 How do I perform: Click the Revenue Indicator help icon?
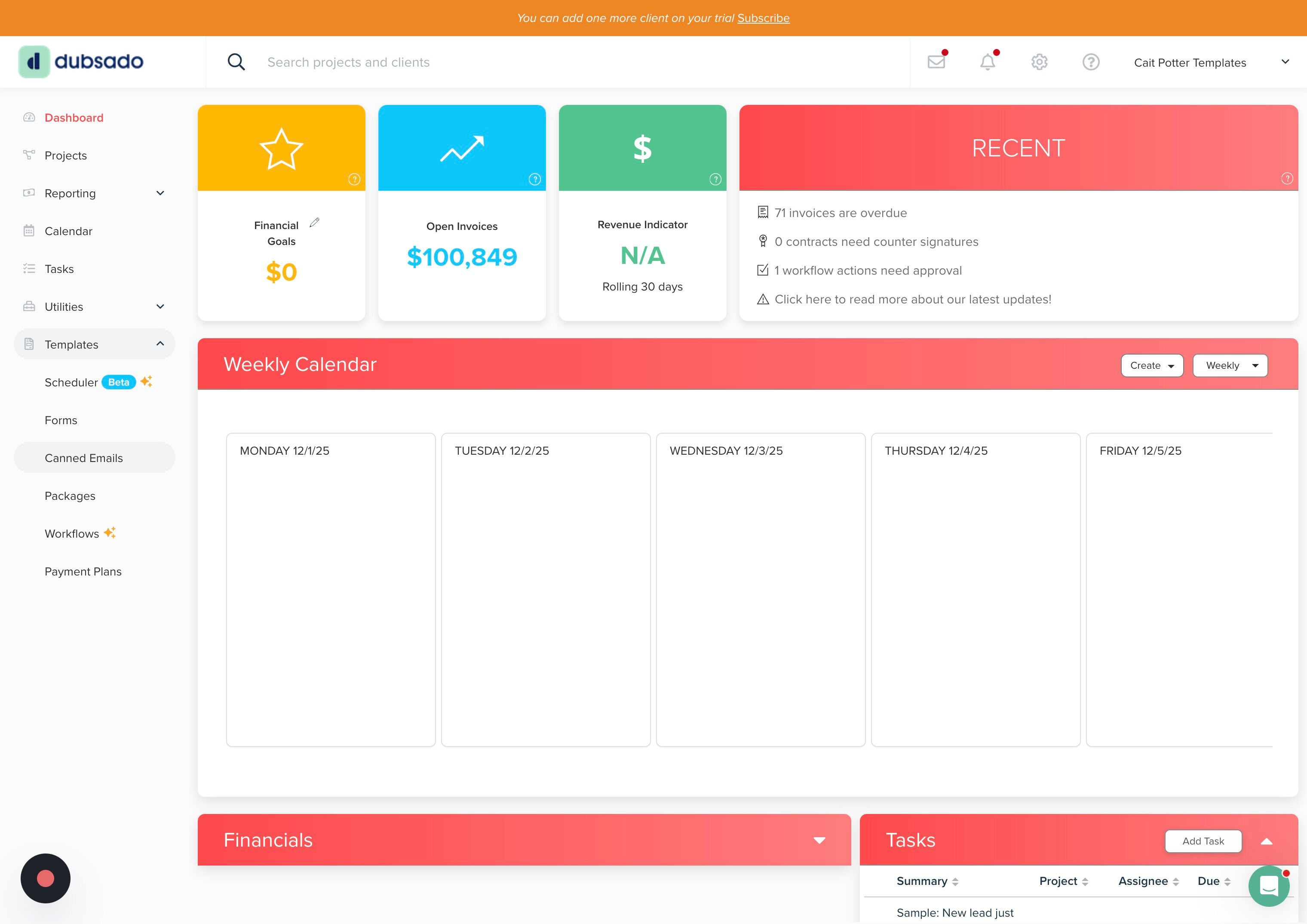[x=715, y=179]
